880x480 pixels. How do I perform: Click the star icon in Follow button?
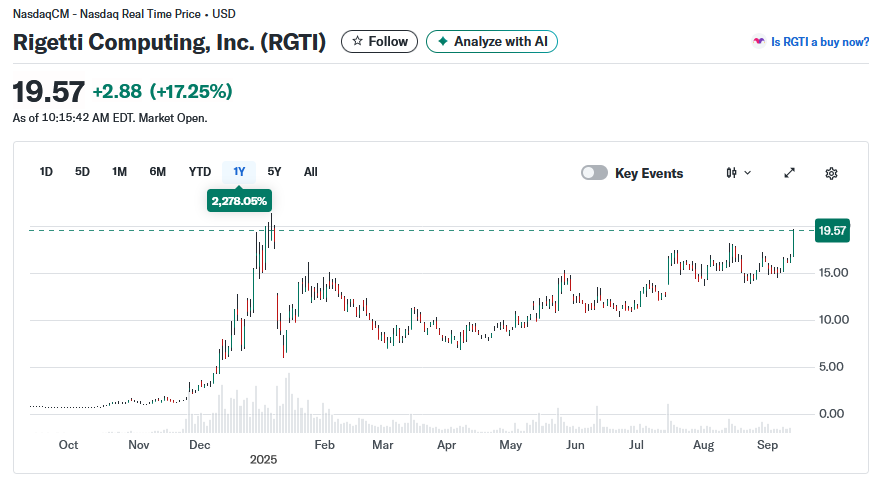coord(357,42)
